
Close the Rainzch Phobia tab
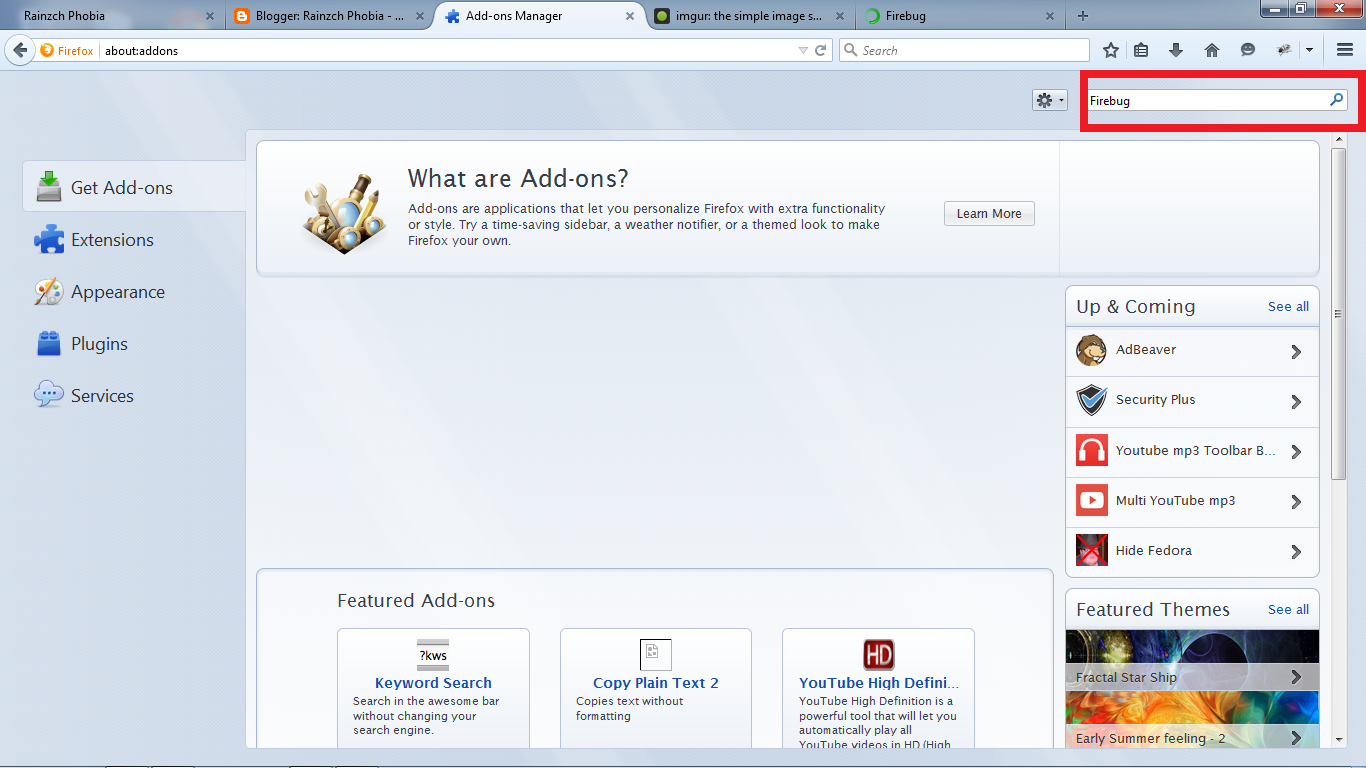tap(210, 16)
